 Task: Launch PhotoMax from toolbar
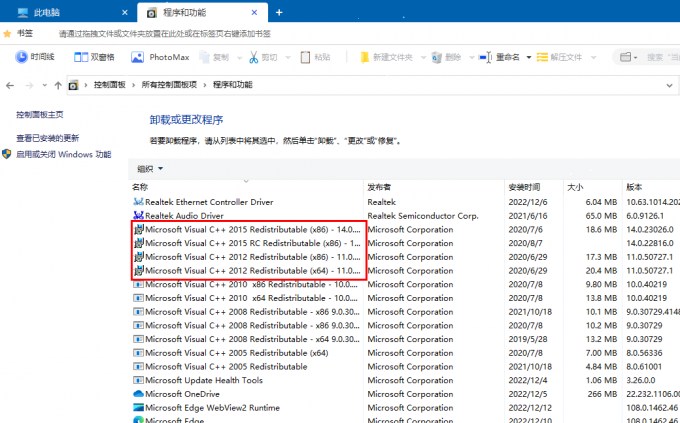pos(160,57)
